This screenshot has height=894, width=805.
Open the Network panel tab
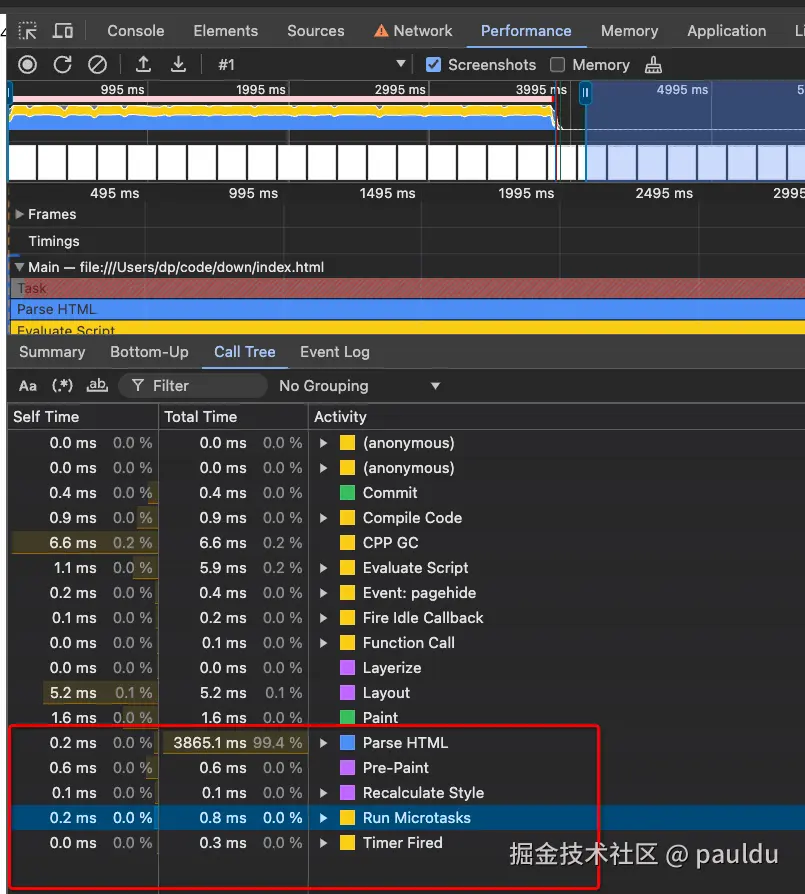413,31
